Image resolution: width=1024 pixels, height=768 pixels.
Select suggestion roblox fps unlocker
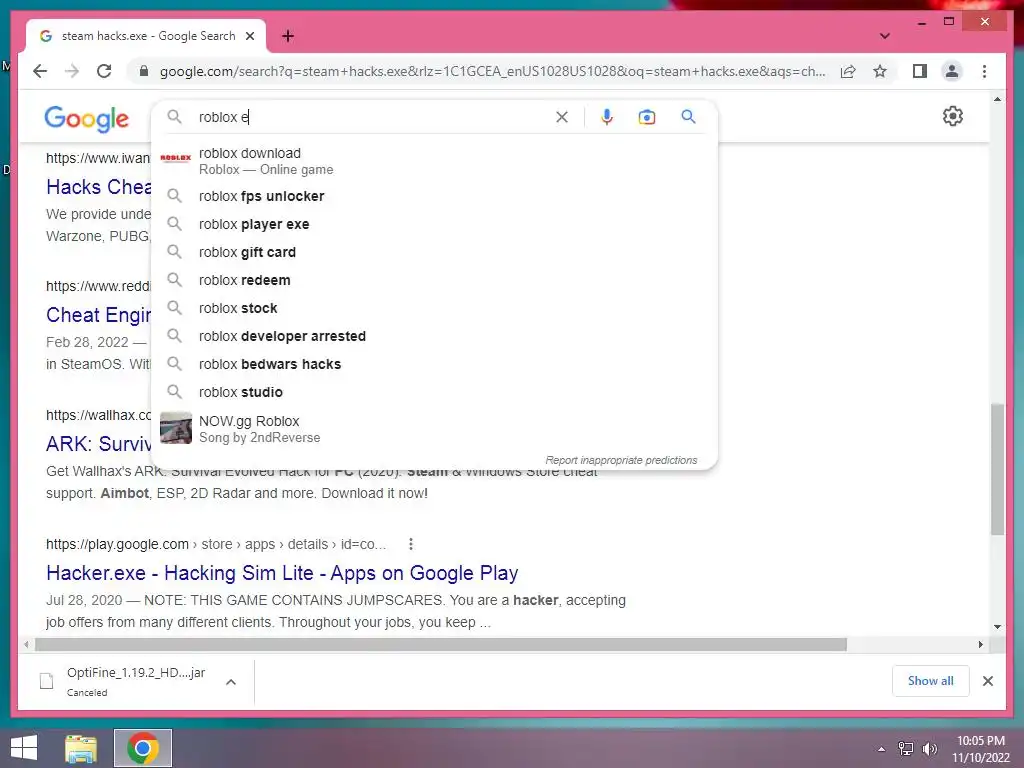(434, 196)
